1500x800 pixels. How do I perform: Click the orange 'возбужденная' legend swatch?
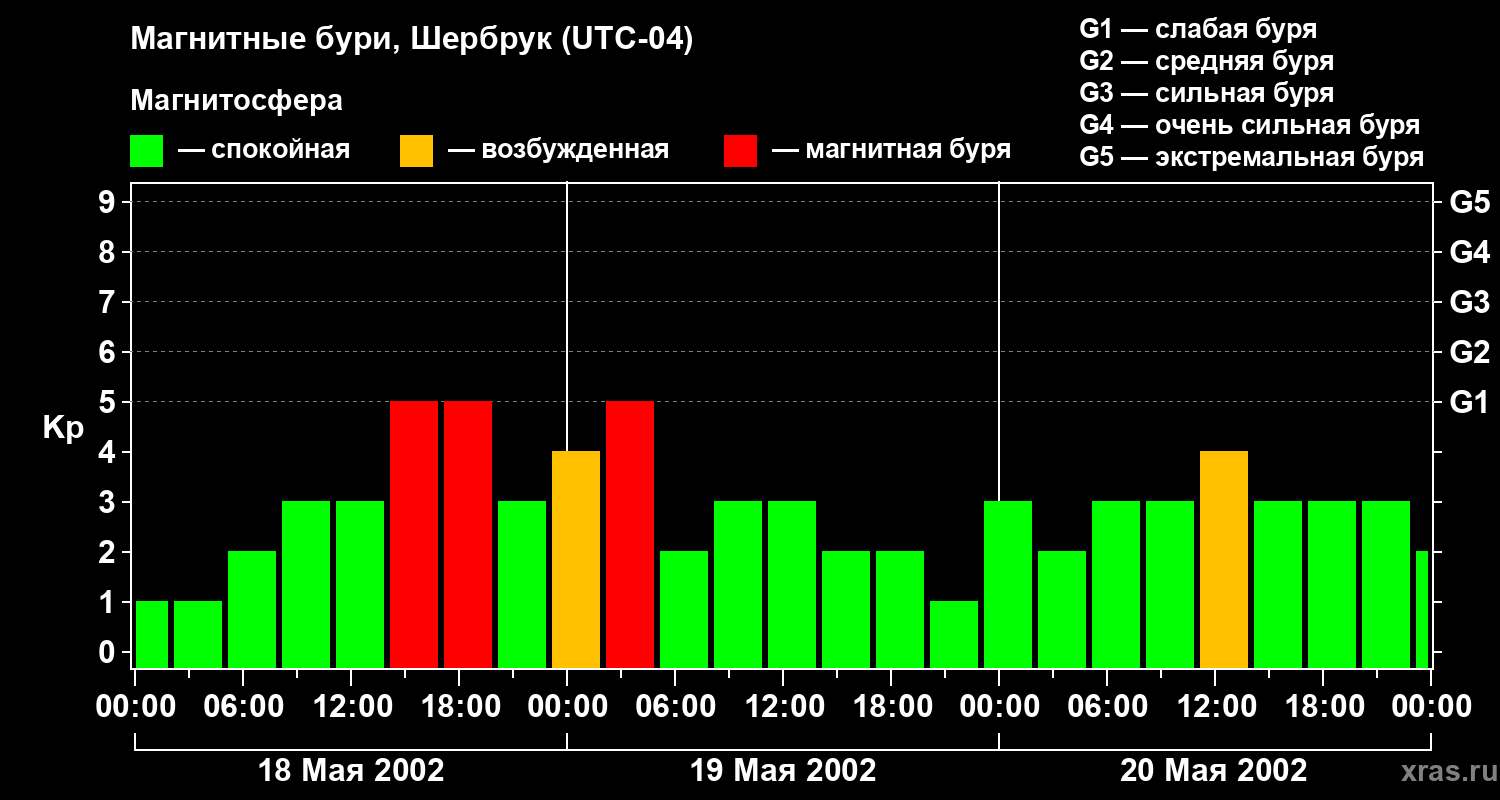click(x=416, y=150)
